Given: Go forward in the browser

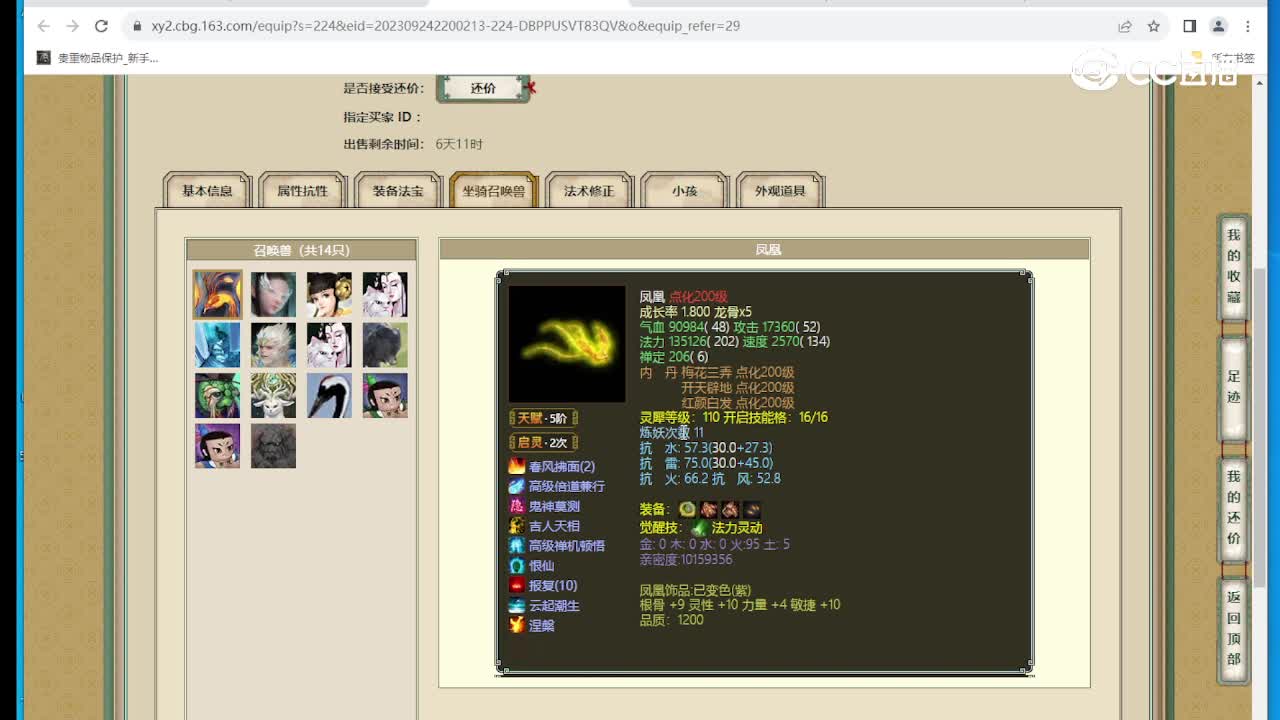Looking at the screenshot, I should click(x=72, y=26).
